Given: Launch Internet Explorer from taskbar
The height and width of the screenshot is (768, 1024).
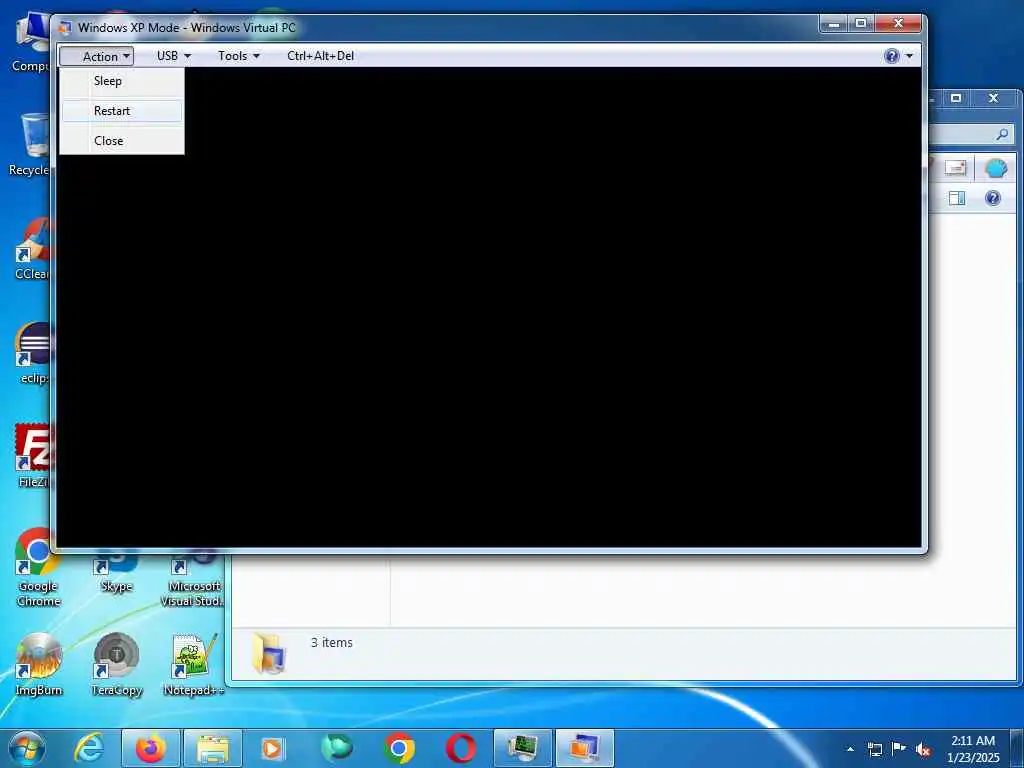Looking at the screenshot, I should [x=89, y=748].
